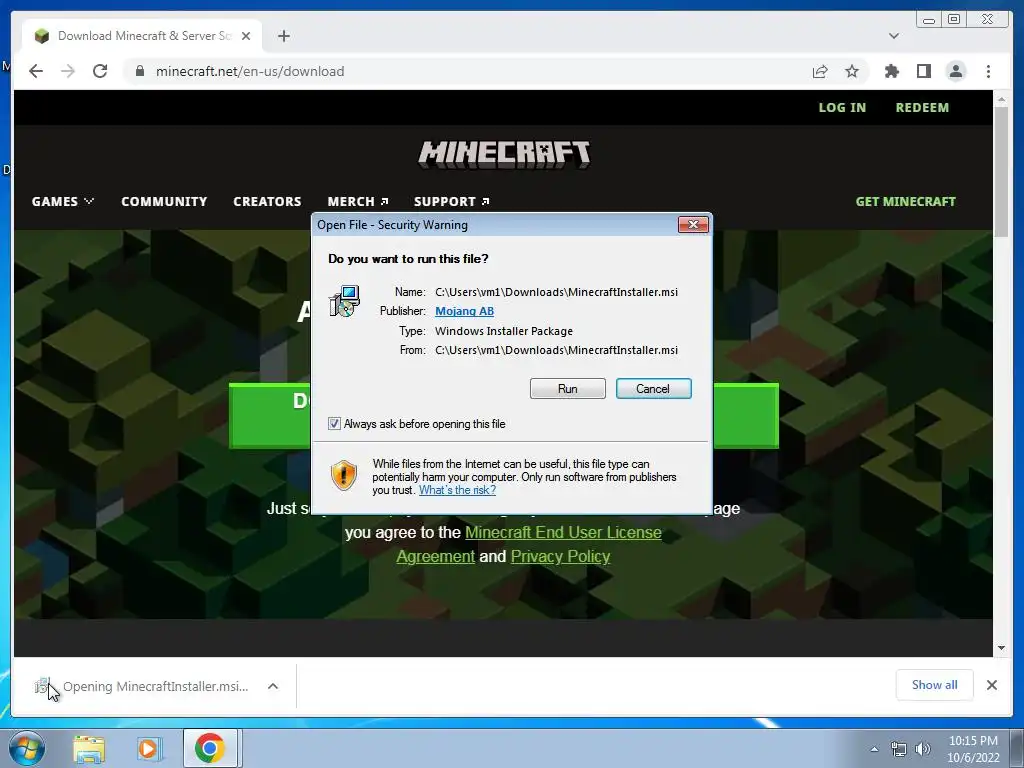This screenshot has height=768, width=1024.
Task: Reload the Minecraft download page
Action: pos(100,71)
